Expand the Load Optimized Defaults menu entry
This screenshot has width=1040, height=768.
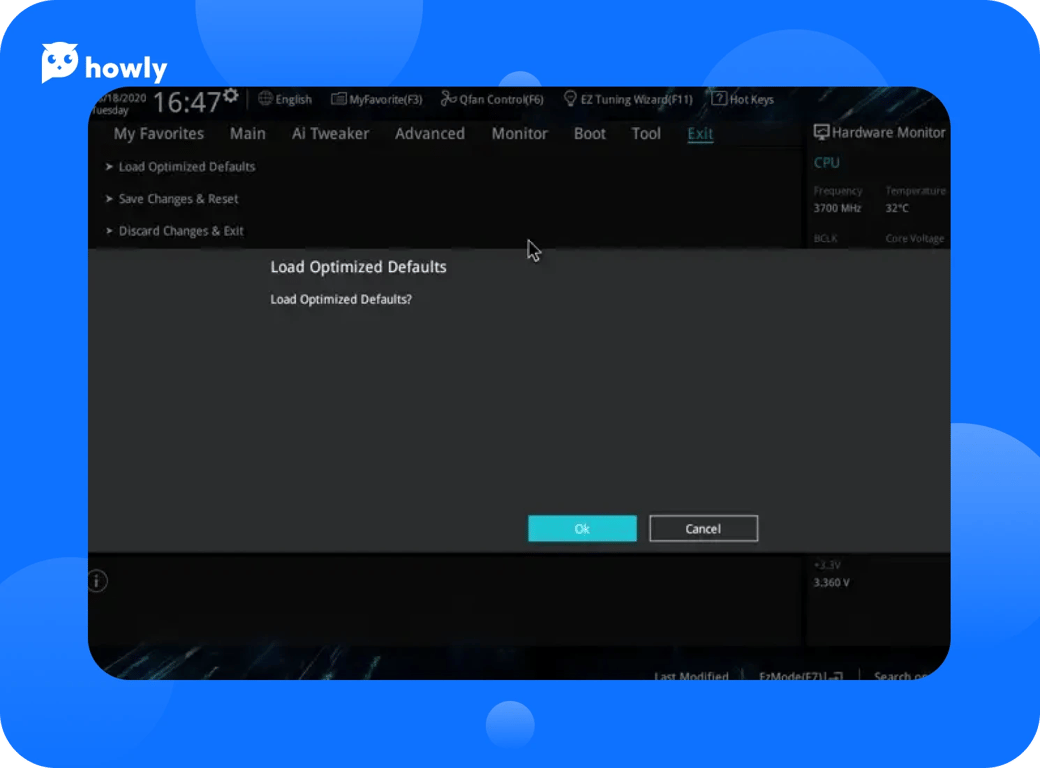point(186,167)
